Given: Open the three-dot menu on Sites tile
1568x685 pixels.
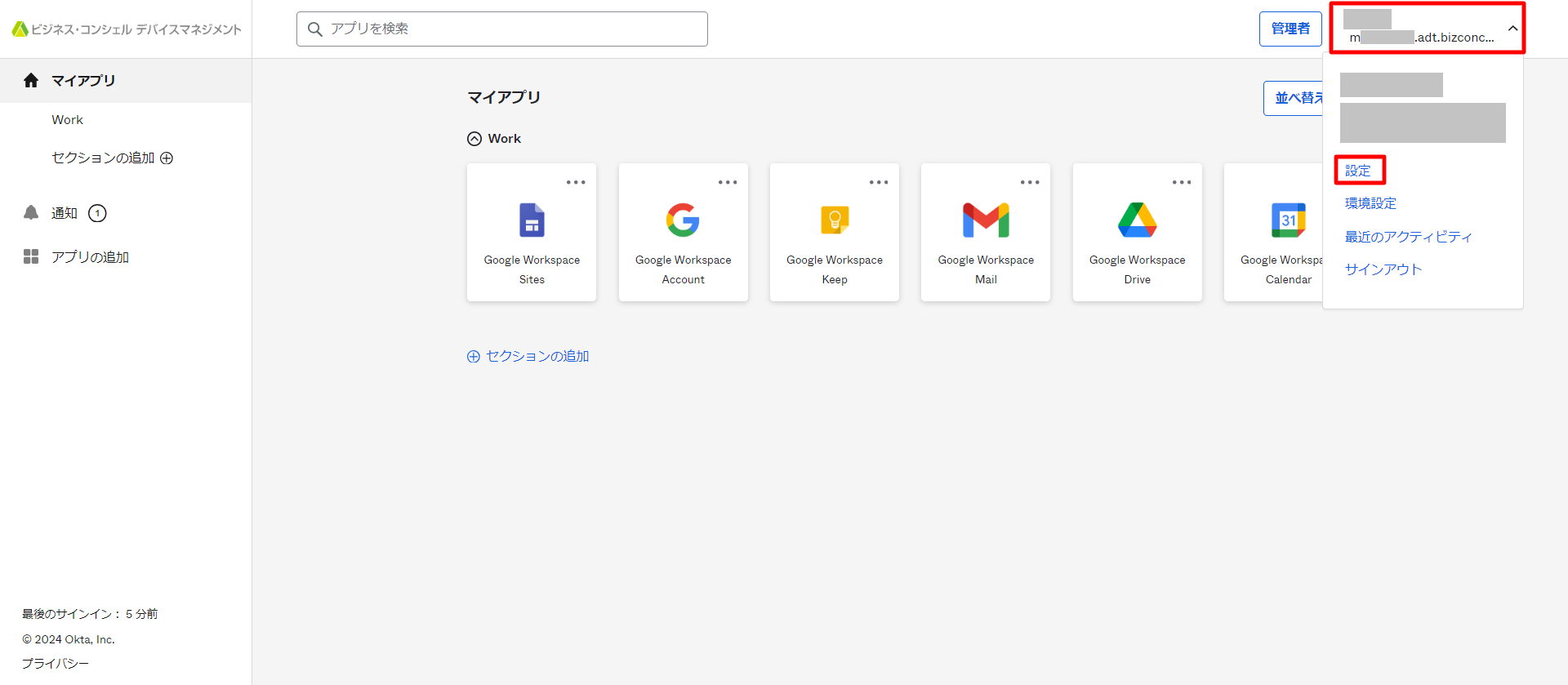Looking at the screenshot, I should tap(576, 182).
